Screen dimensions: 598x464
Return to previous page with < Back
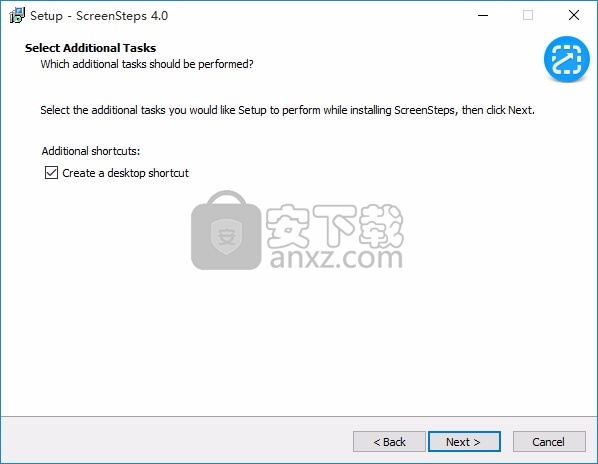click(x=389, y=442)
